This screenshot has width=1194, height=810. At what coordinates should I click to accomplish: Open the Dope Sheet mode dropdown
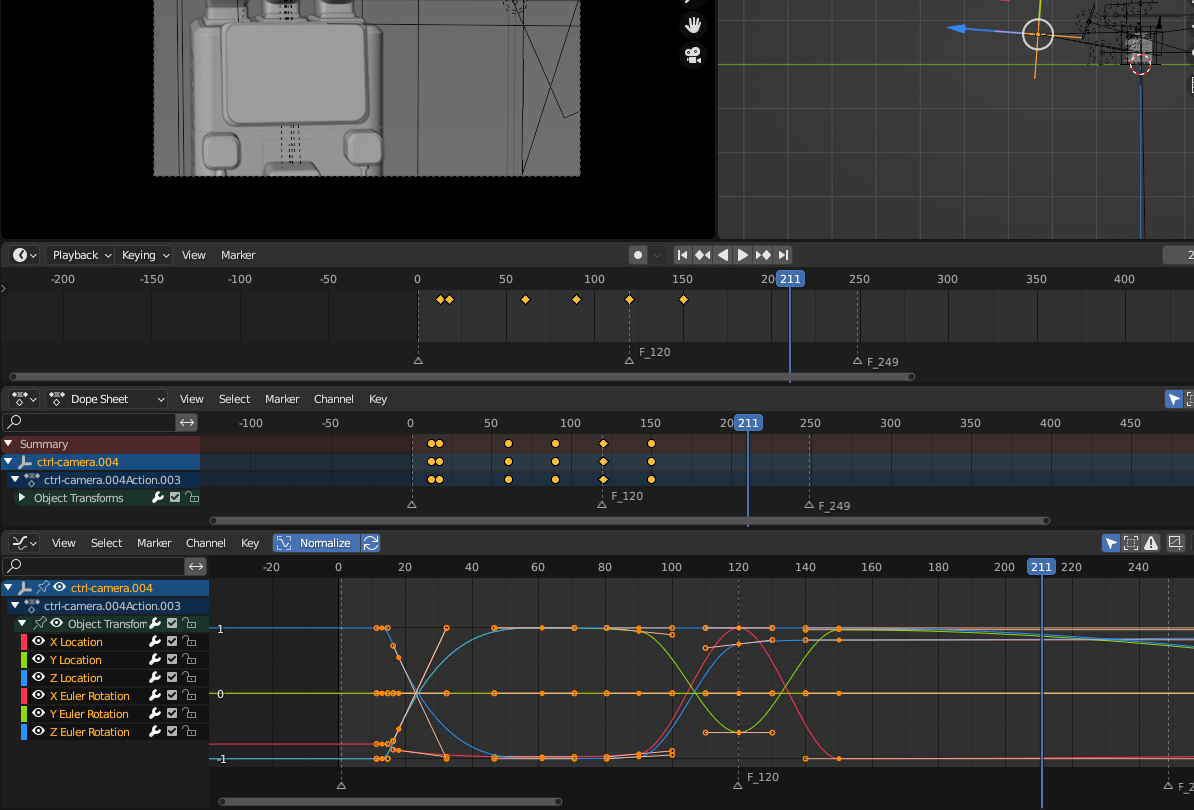(x=107, y=399)
